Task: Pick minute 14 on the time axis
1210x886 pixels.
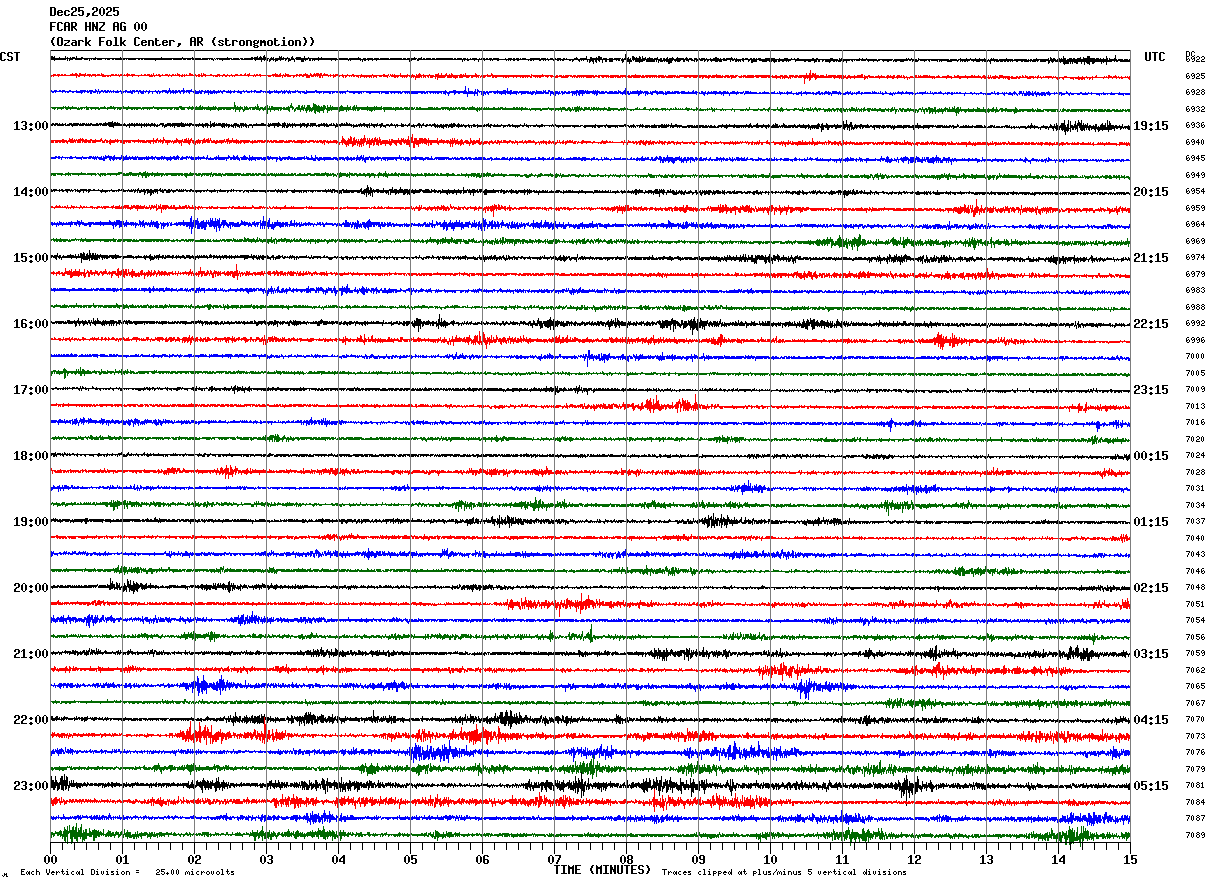Action: (1058, 859)
